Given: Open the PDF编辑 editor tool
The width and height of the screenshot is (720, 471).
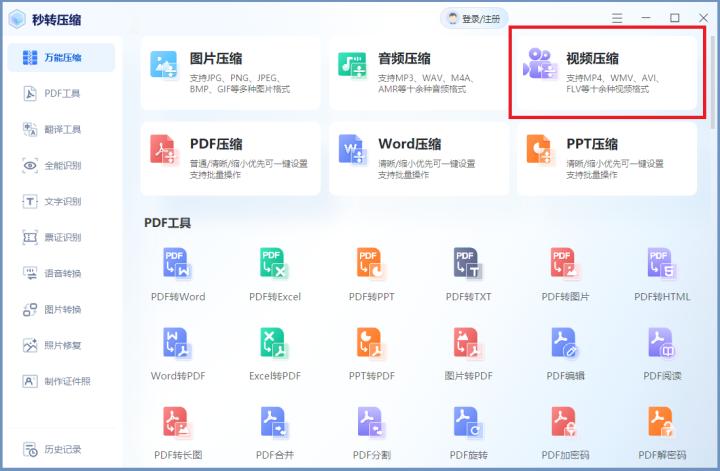Looking at the screenshot, I should [565, 354].
